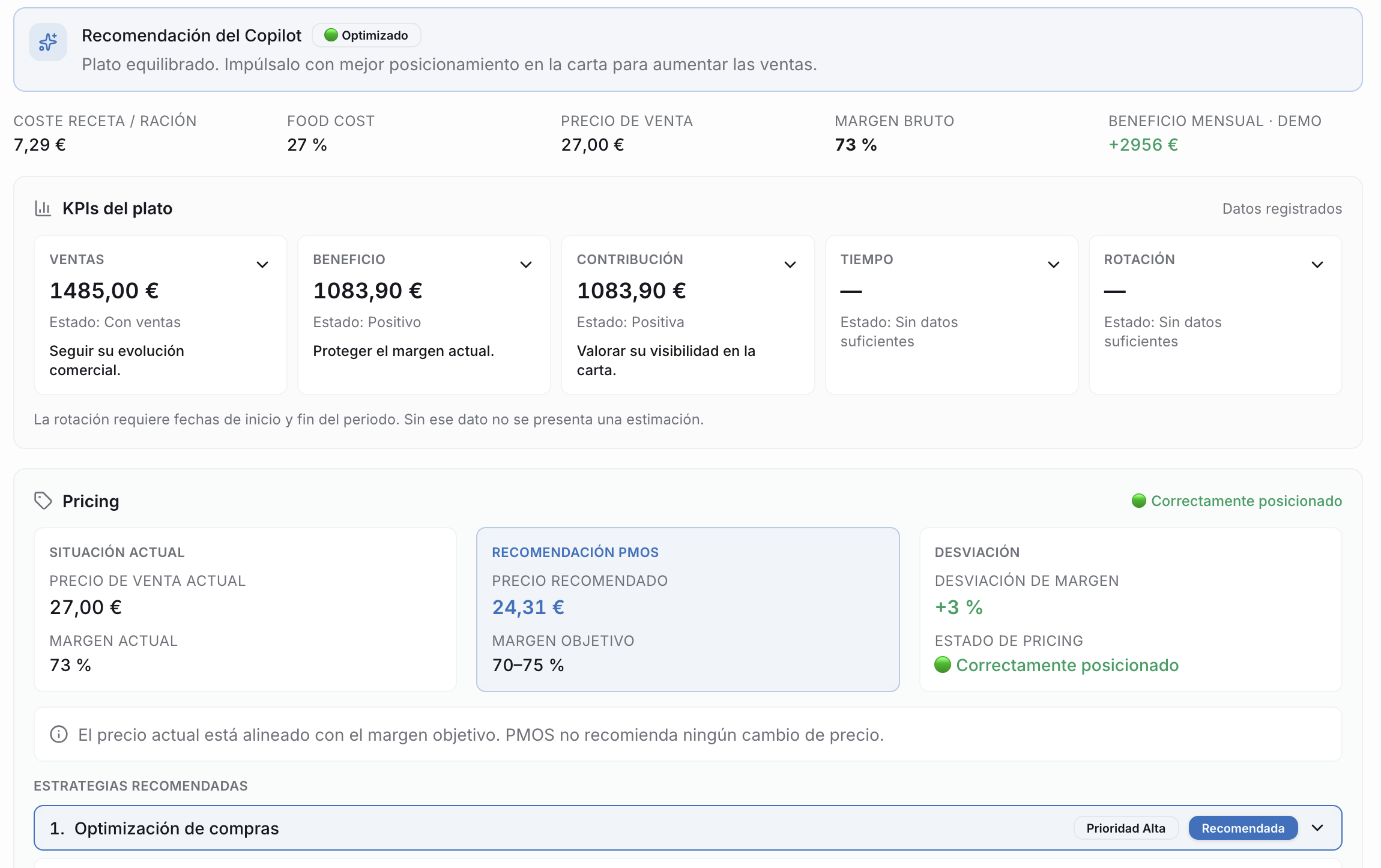Click the monthly benefit value +2956 €

(x=1143, y=145)
